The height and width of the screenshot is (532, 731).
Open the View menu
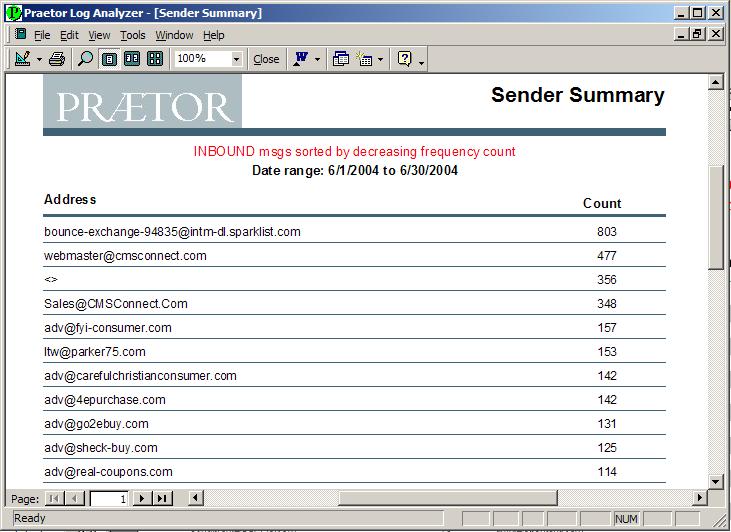99,35
